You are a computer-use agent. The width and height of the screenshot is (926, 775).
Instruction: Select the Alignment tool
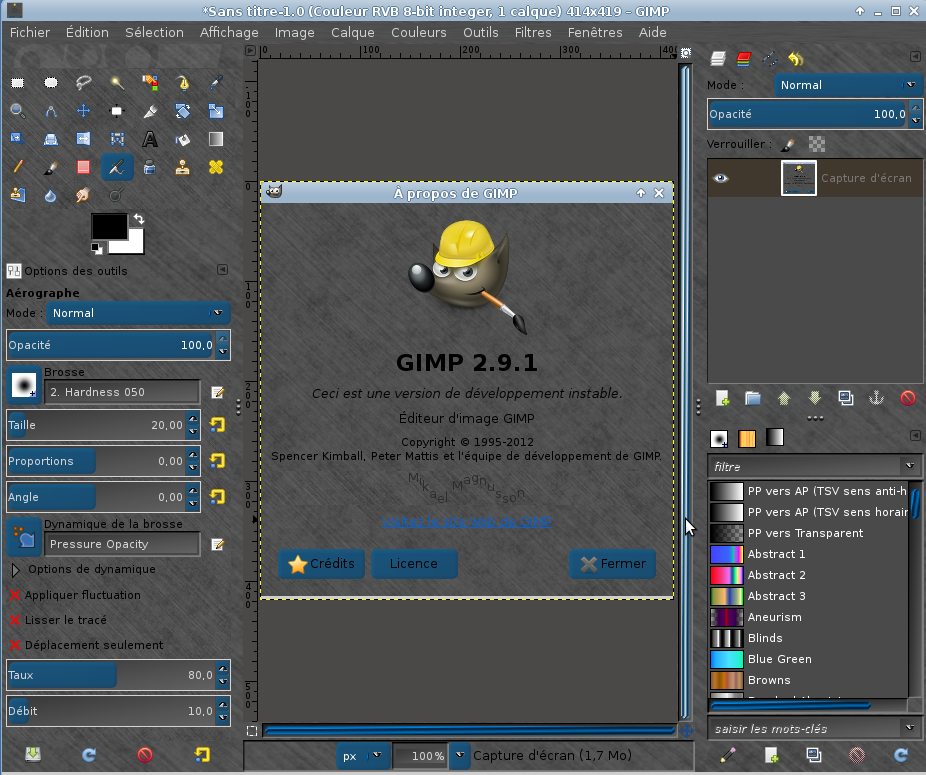117,111
